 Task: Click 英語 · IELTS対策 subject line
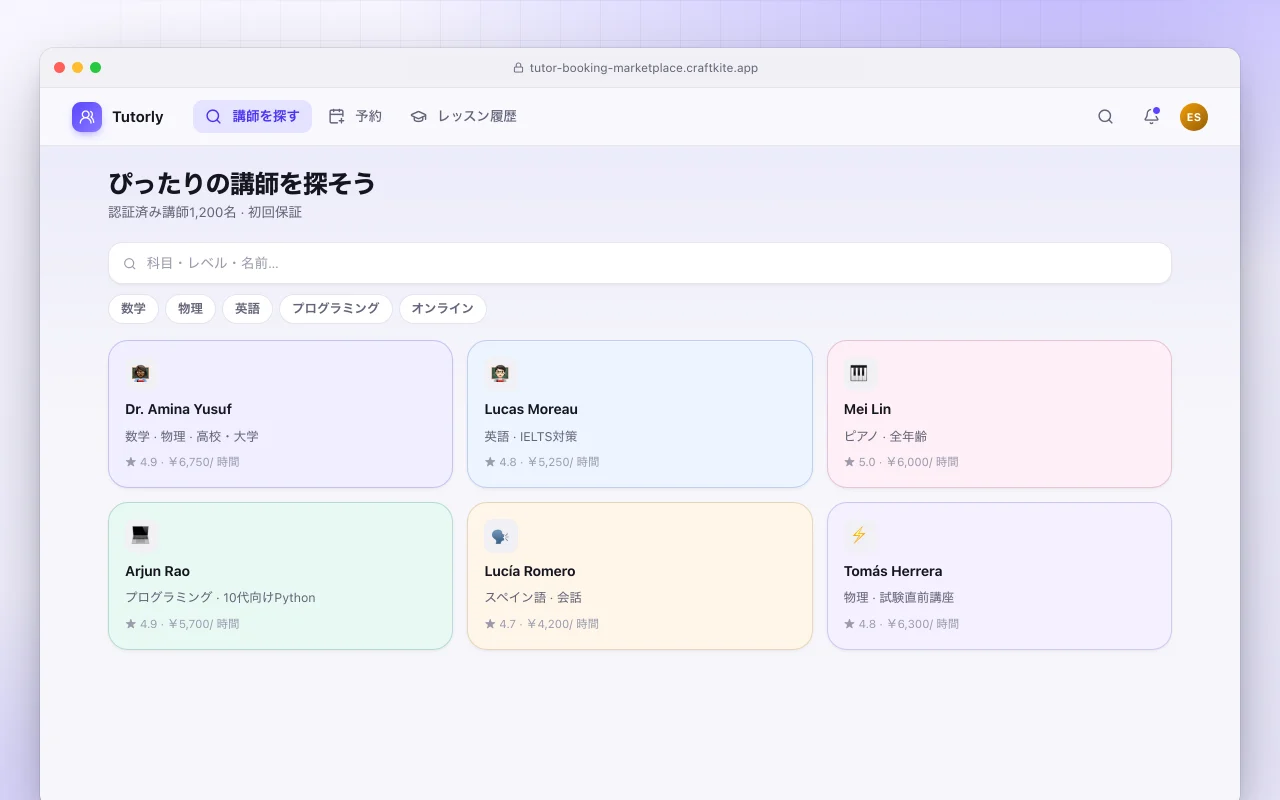coord(531,436)
